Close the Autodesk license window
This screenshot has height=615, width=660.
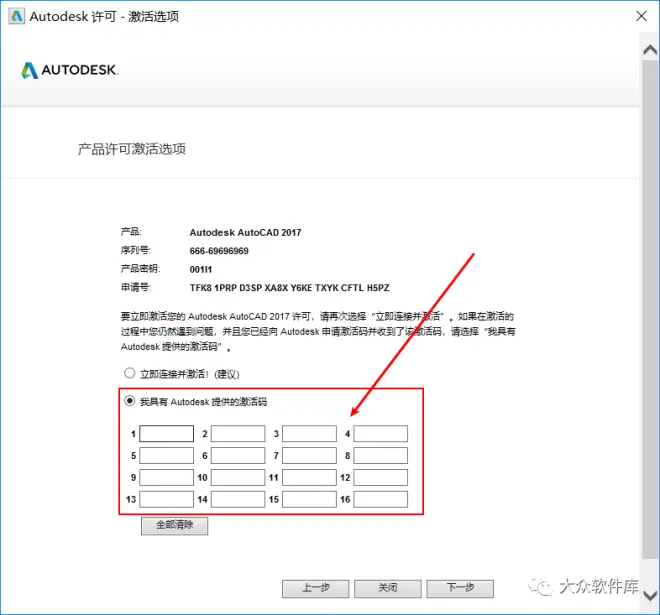(x=641, y=16)
